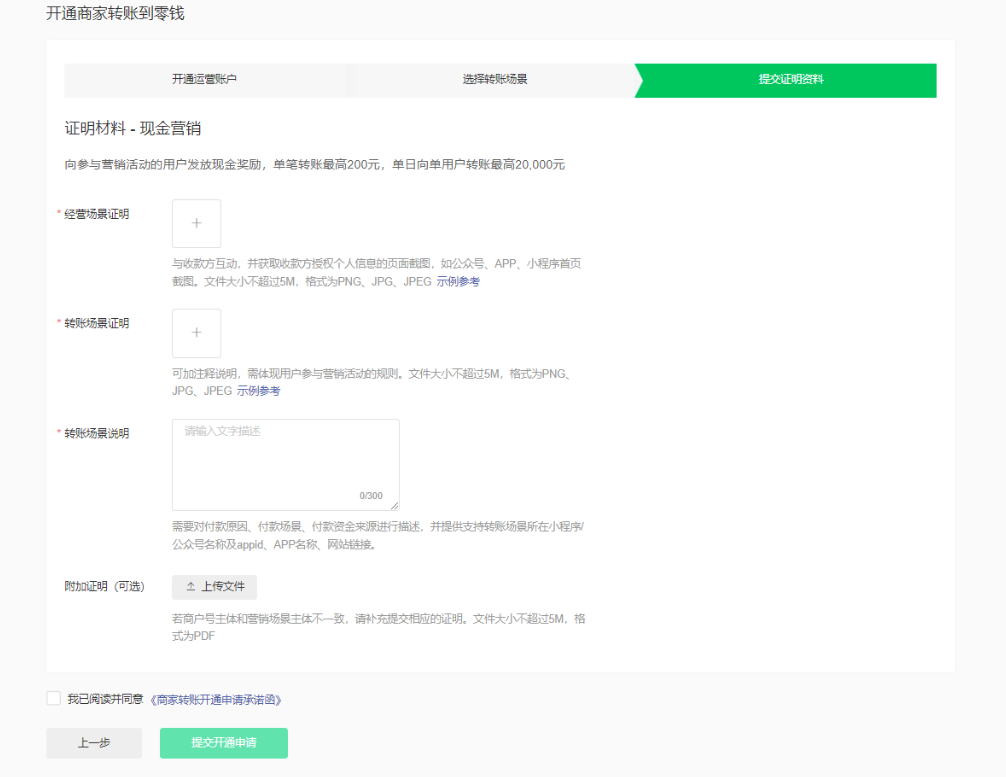Click the 附加证明 (可选) label
The image size is (1006, 777).
(104, 586)
